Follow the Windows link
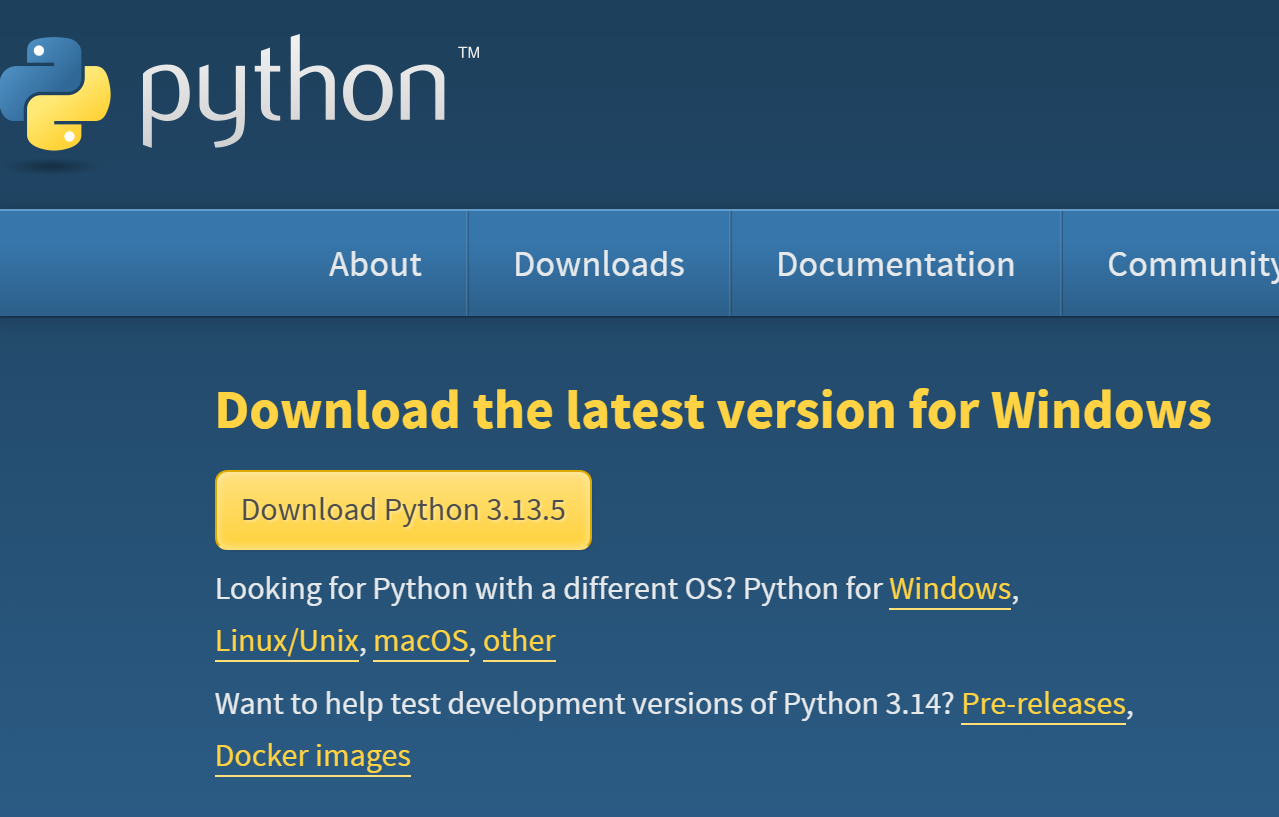Screen dimensions: 1279x817 pyautogui.click(x=950, y=589)
